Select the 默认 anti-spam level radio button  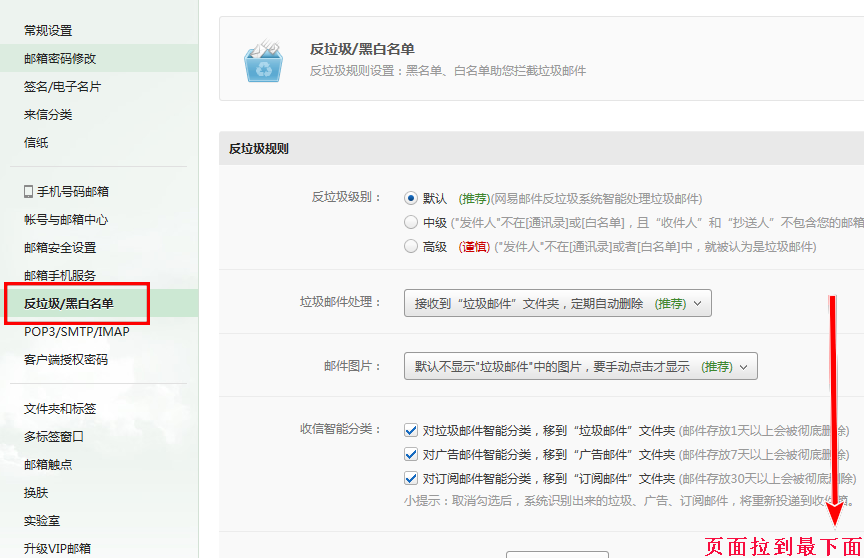click(410, 198)
